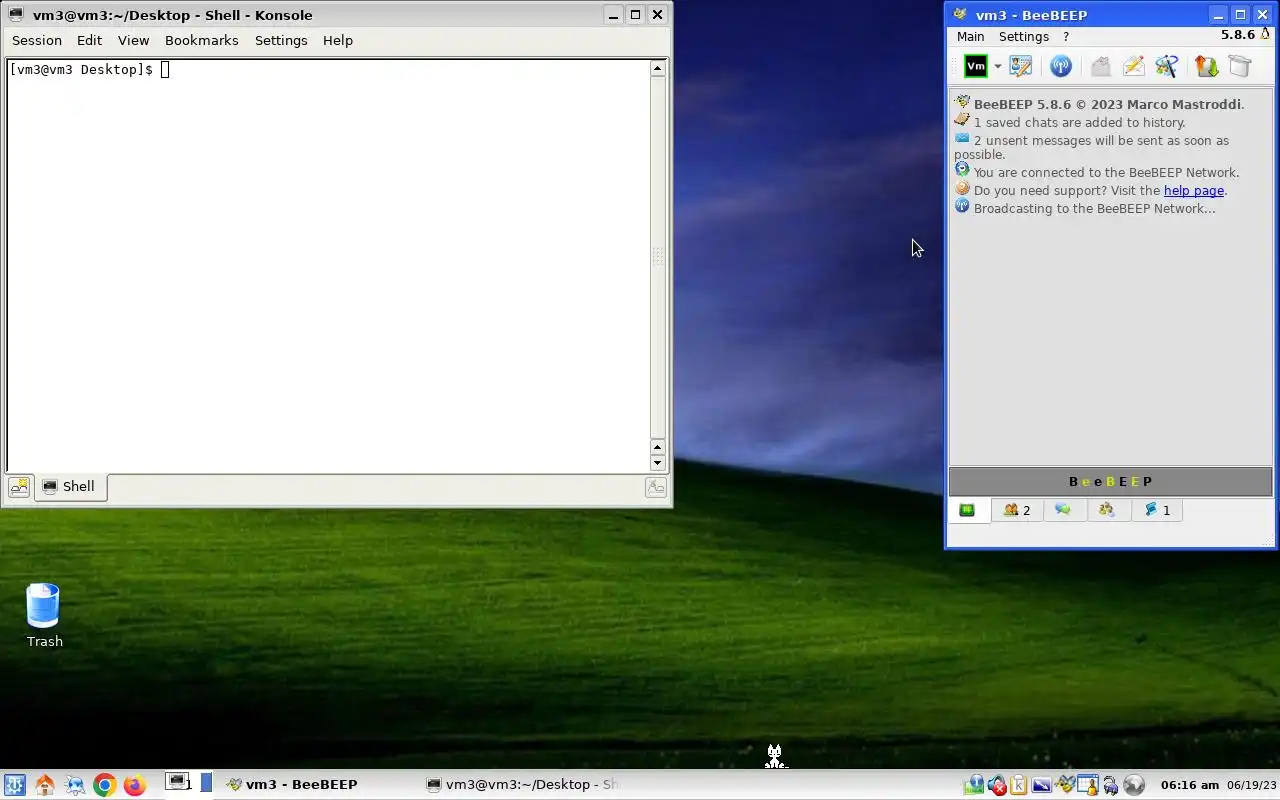Click the close tab icon at Konsole bottom right
Viewport: 1280px width, 800px height.
(655, 487)
